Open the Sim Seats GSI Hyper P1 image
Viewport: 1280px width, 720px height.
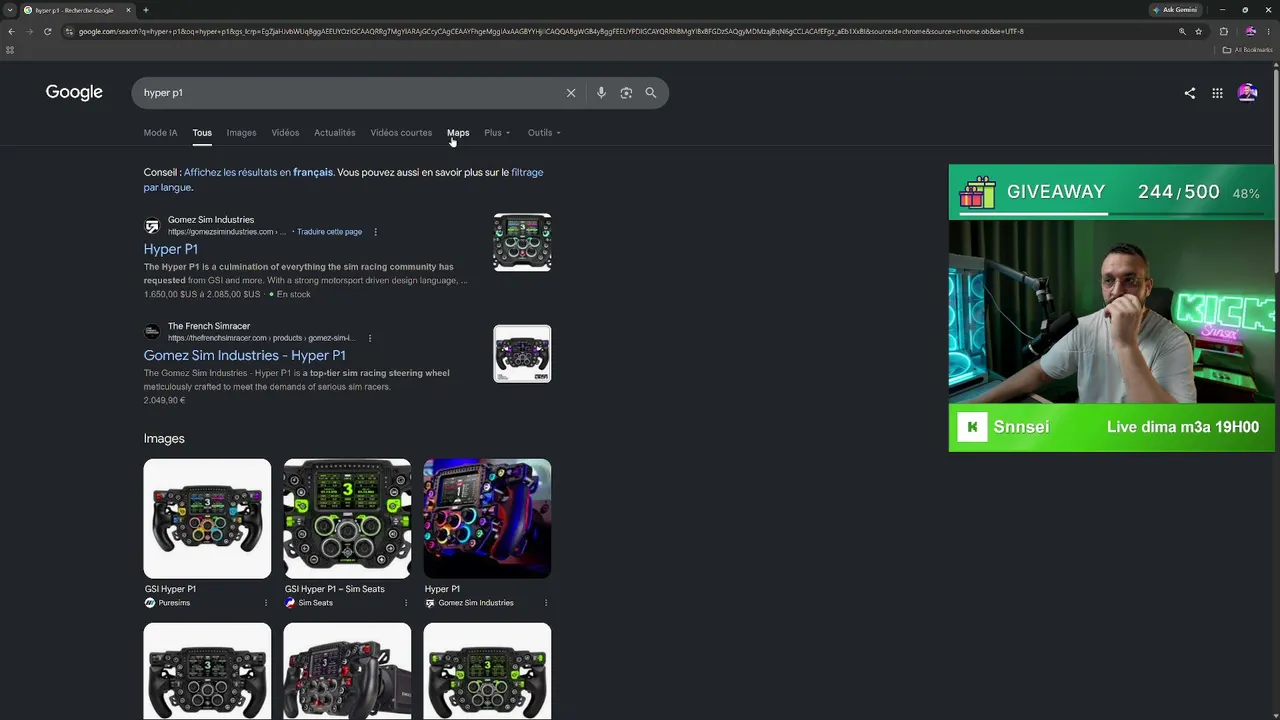pos(347,518)
